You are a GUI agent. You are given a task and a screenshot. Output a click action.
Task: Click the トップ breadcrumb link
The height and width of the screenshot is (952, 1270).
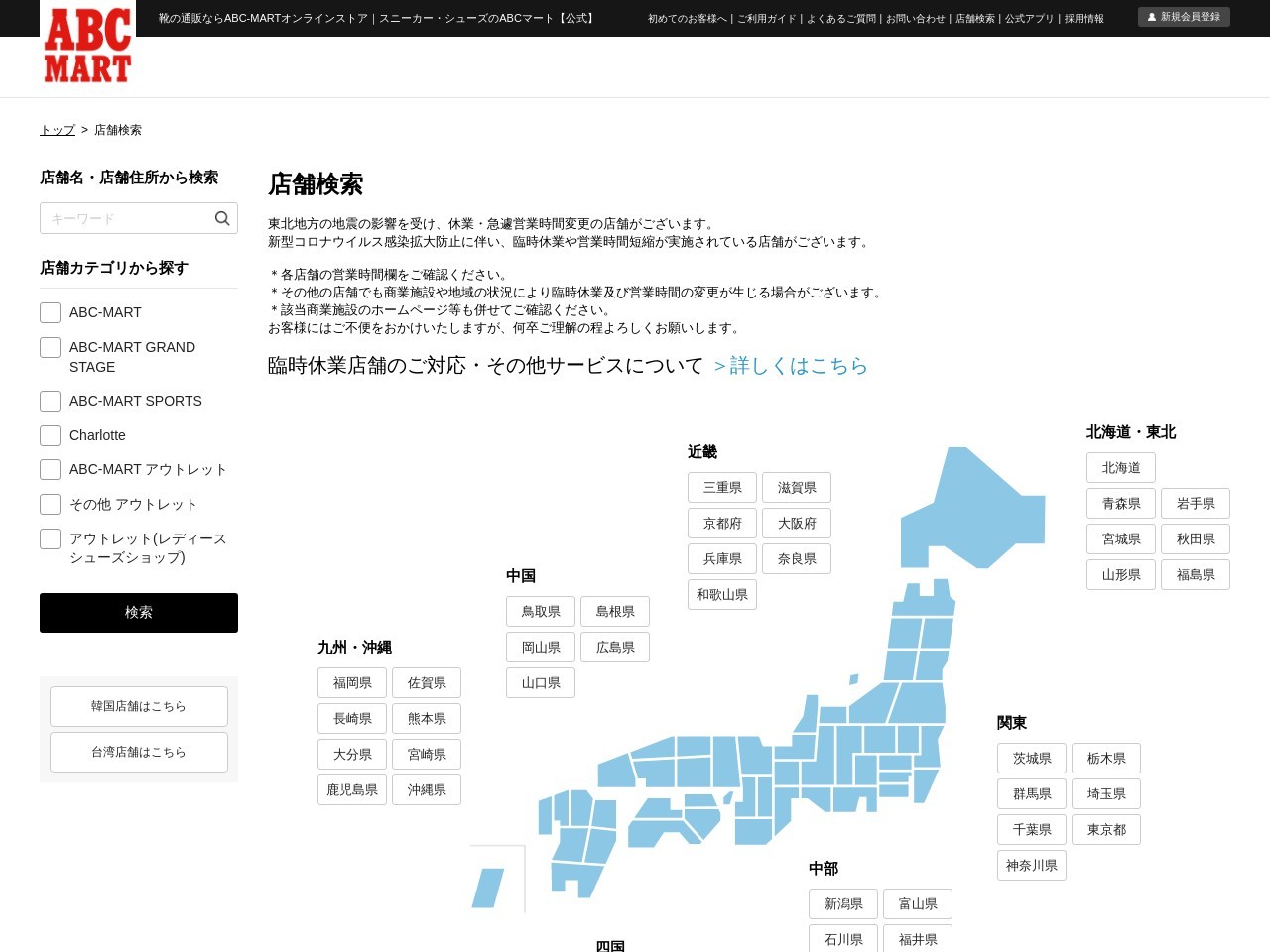pos(58,130)
